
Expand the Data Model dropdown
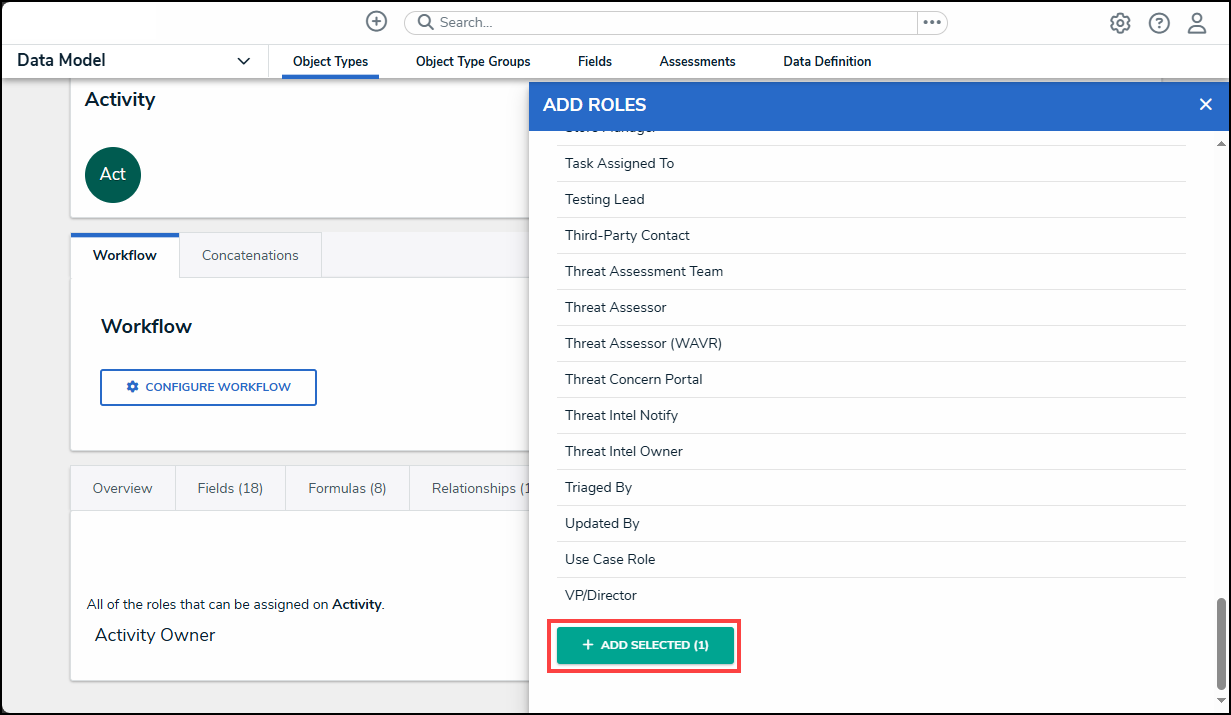click(243, 62)
